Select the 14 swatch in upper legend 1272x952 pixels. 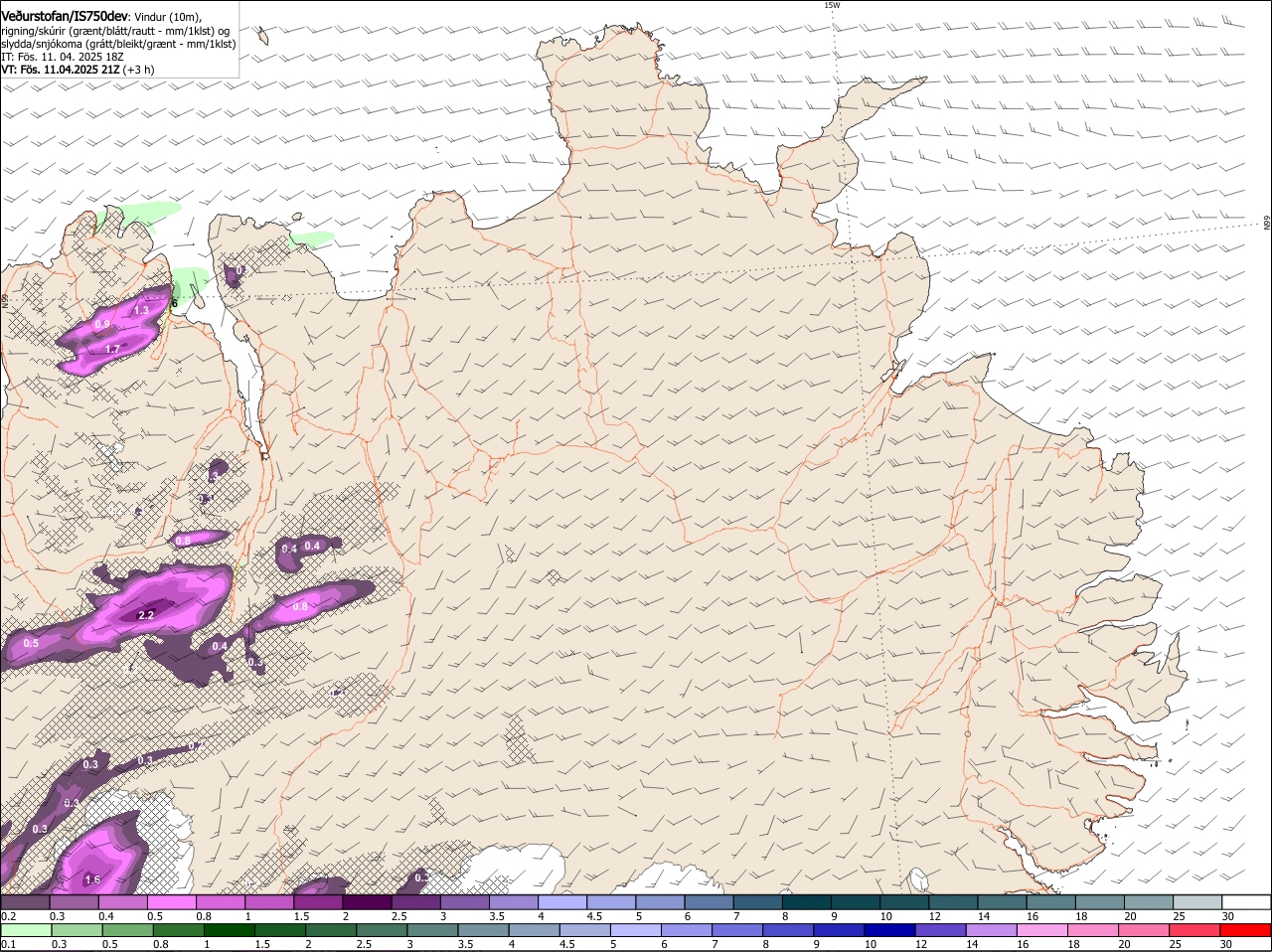1001,901
